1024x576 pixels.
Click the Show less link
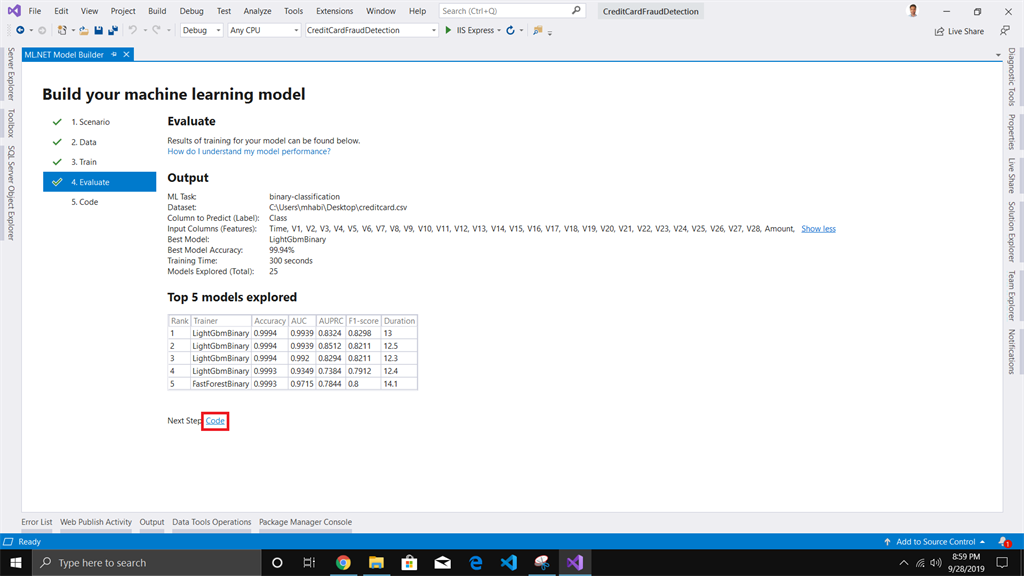[x=818, y=229]
